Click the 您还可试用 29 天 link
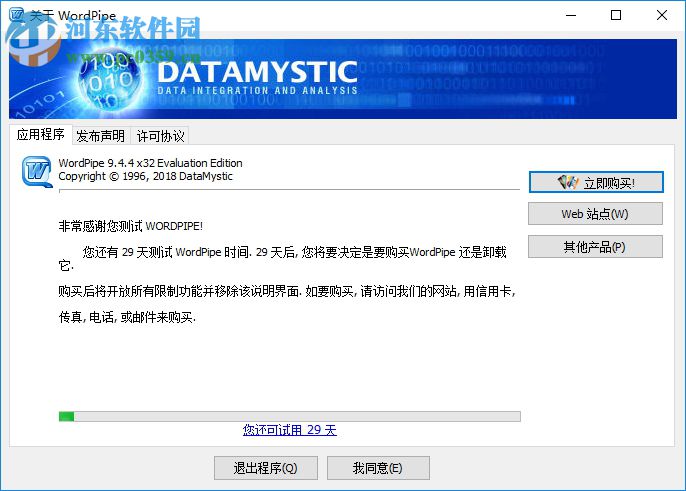The height and width of the screenshot is (491, 686). click(x=290, y=430)
